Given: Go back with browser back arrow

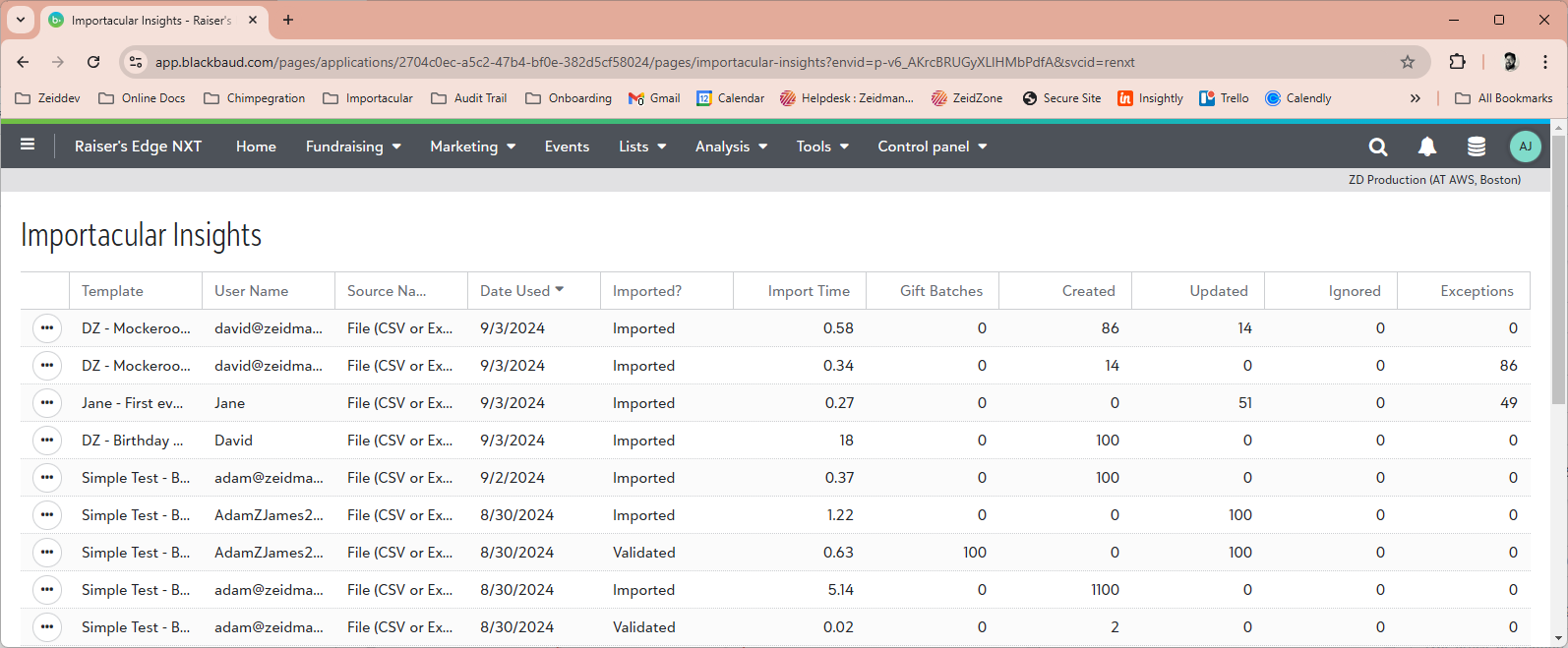Looking at the screenshot, I should click(x=23, y=62).
